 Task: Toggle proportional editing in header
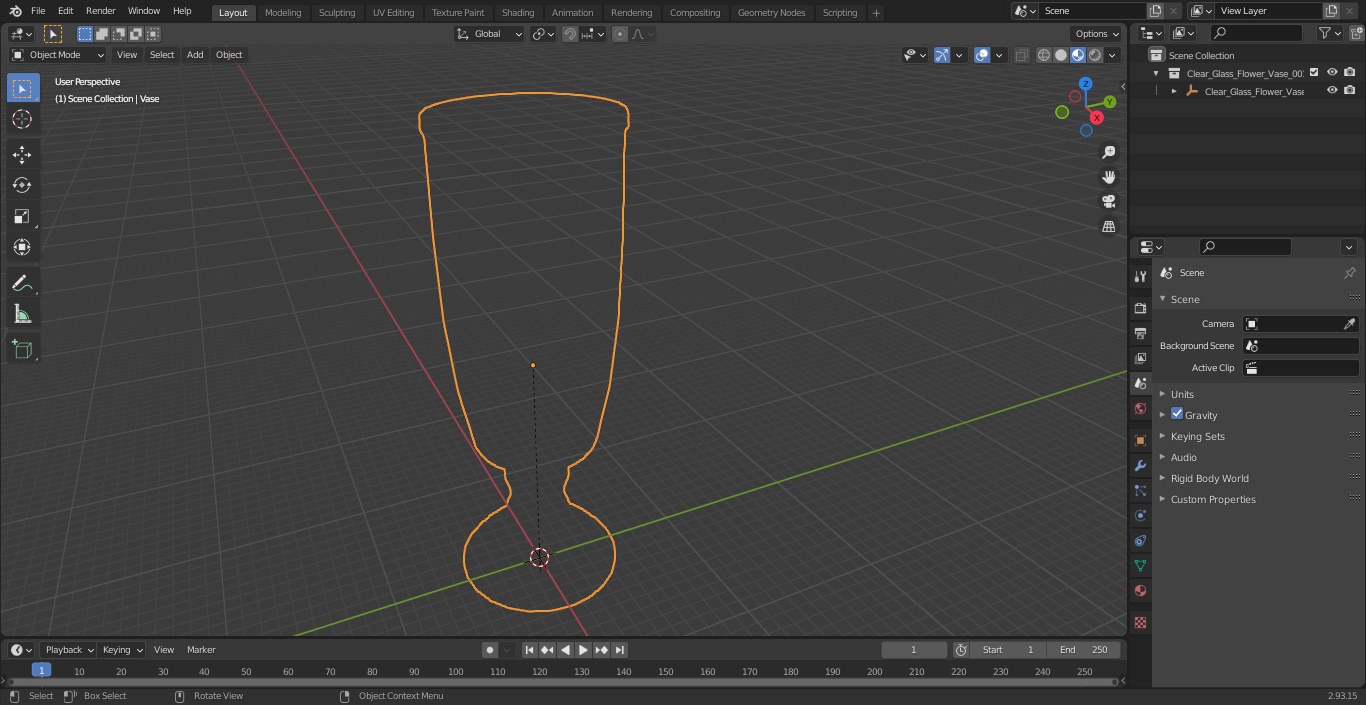coord(620,34)
